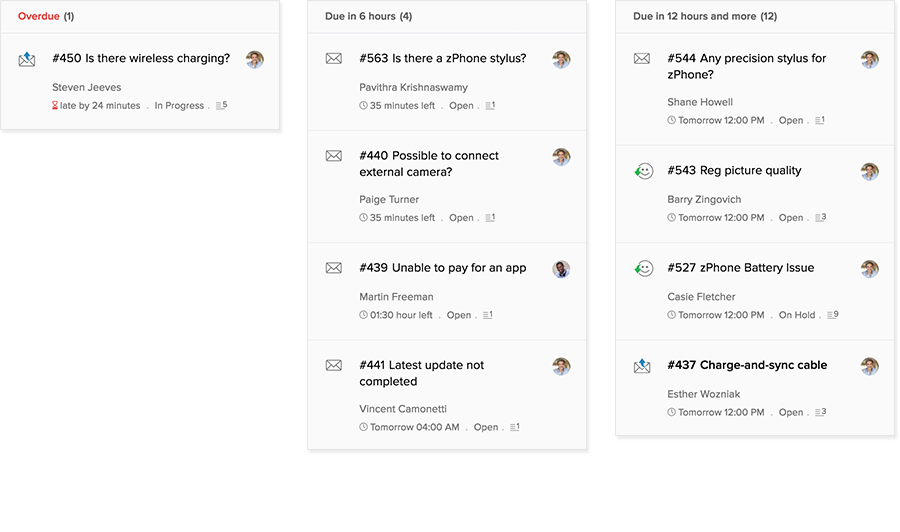Viewport: 900px width, 532px height.
Task: Click the assignee avatar on ticket #450
Action: 255,60
